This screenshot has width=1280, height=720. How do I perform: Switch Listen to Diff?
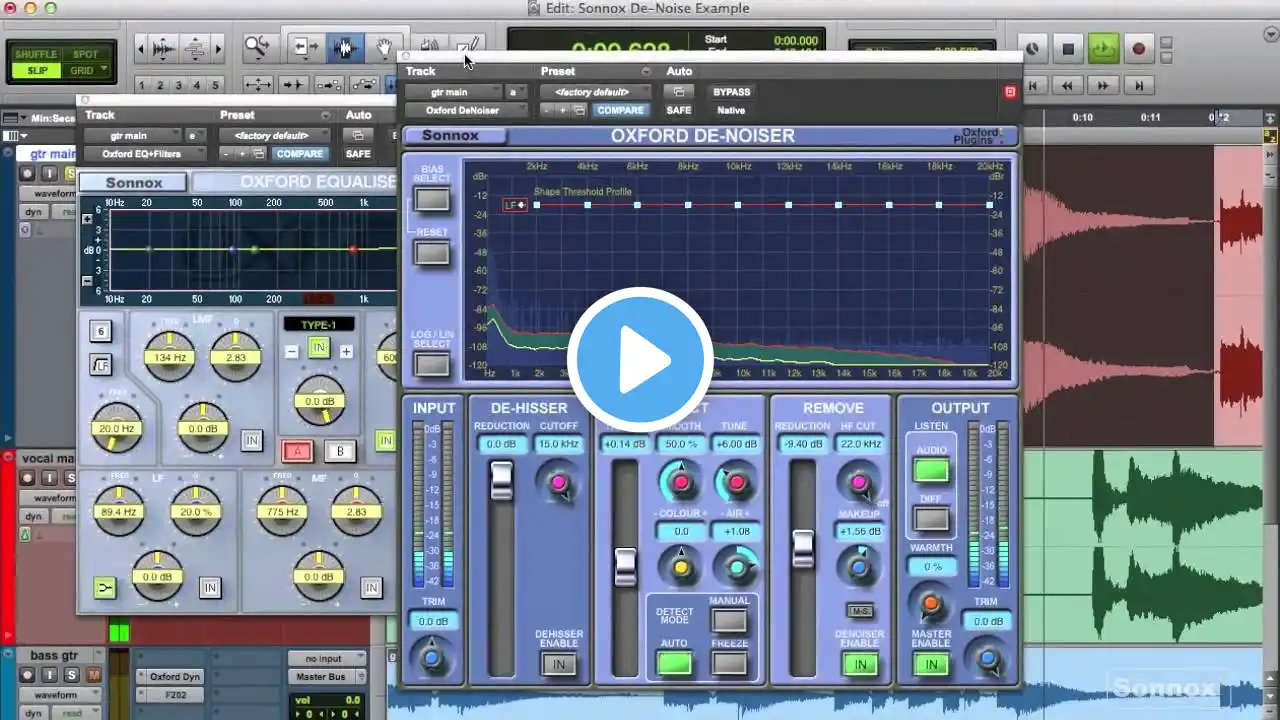tap(931, 519)
